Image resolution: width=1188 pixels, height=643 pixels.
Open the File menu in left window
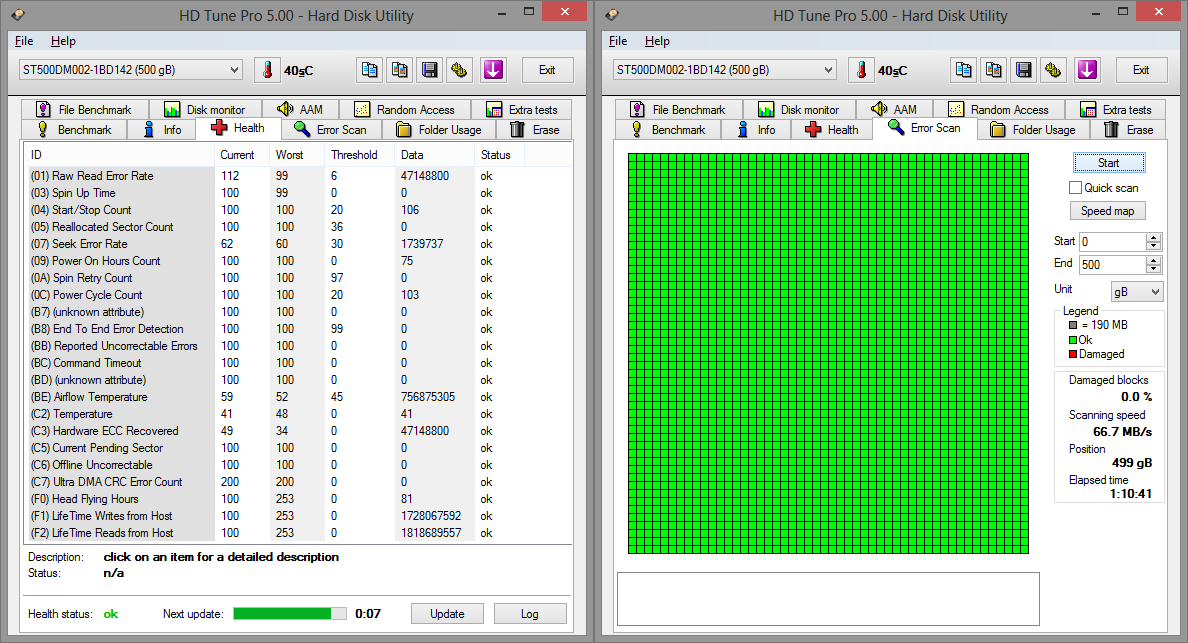[x=24, y=41]
